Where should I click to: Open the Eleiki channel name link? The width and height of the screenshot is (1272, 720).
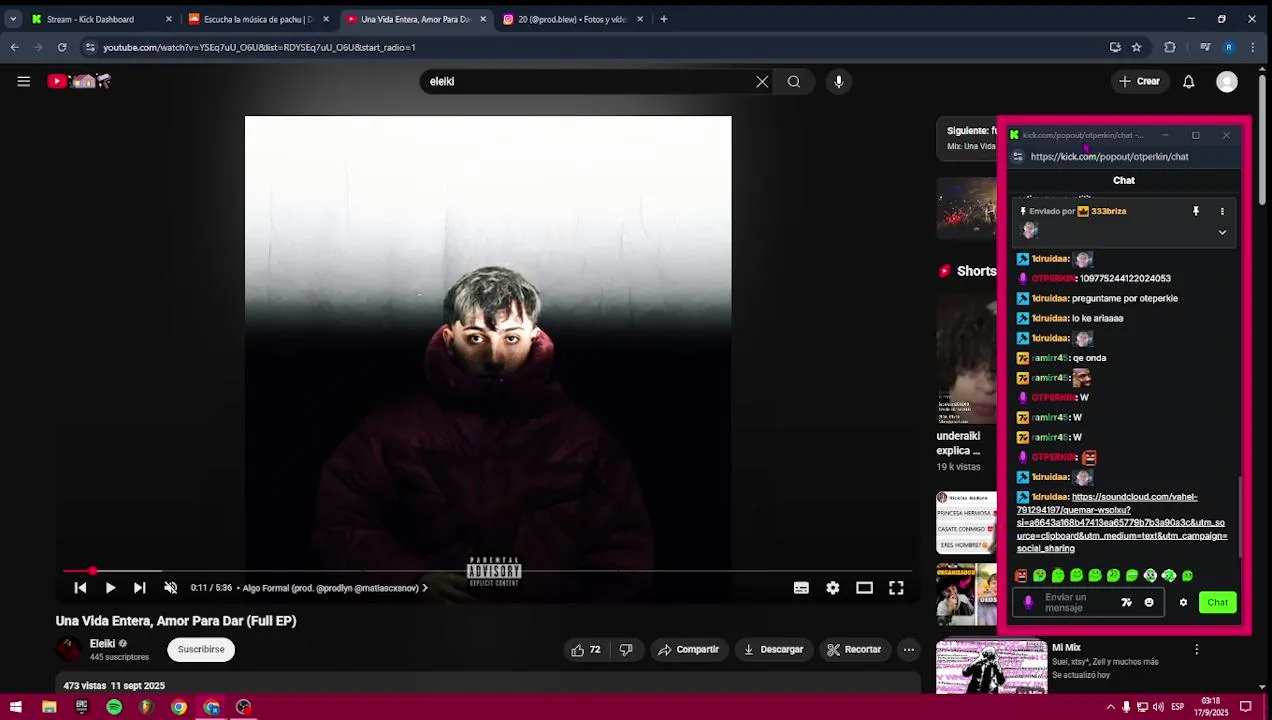(103, 644)
